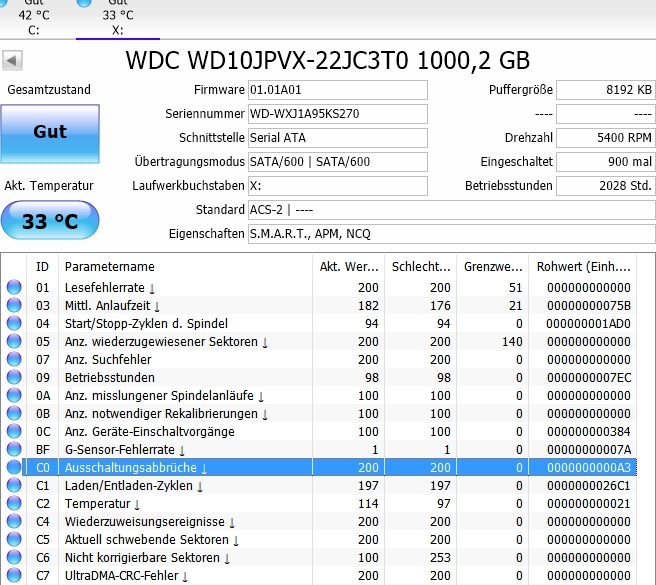Click status orb for Wiederzuweisungsereignisse row
The image size is (656, 585).
(14, 521)
